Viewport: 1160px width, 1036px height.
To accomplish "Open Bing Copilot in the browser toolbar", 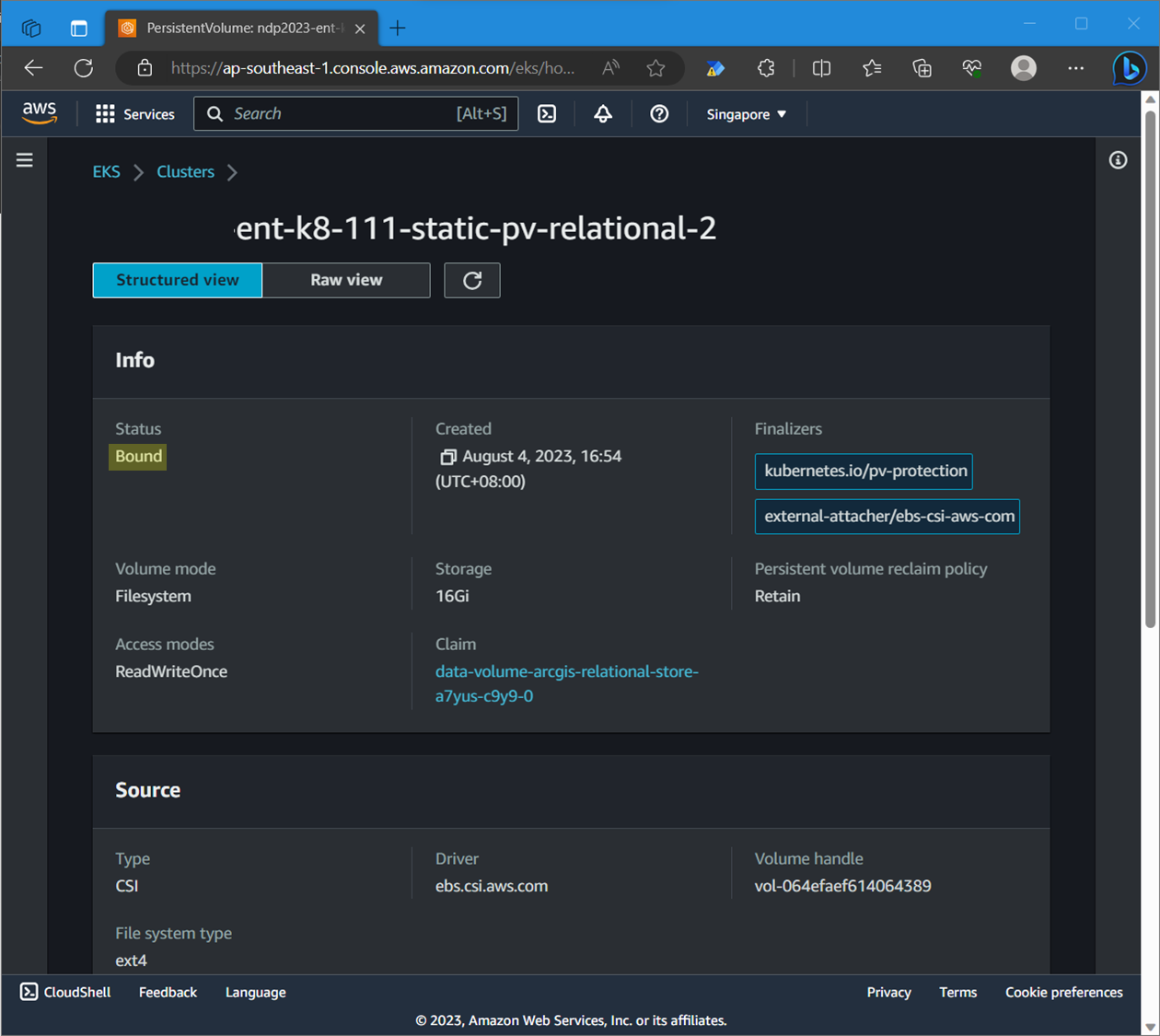I will click(1129, 68).
